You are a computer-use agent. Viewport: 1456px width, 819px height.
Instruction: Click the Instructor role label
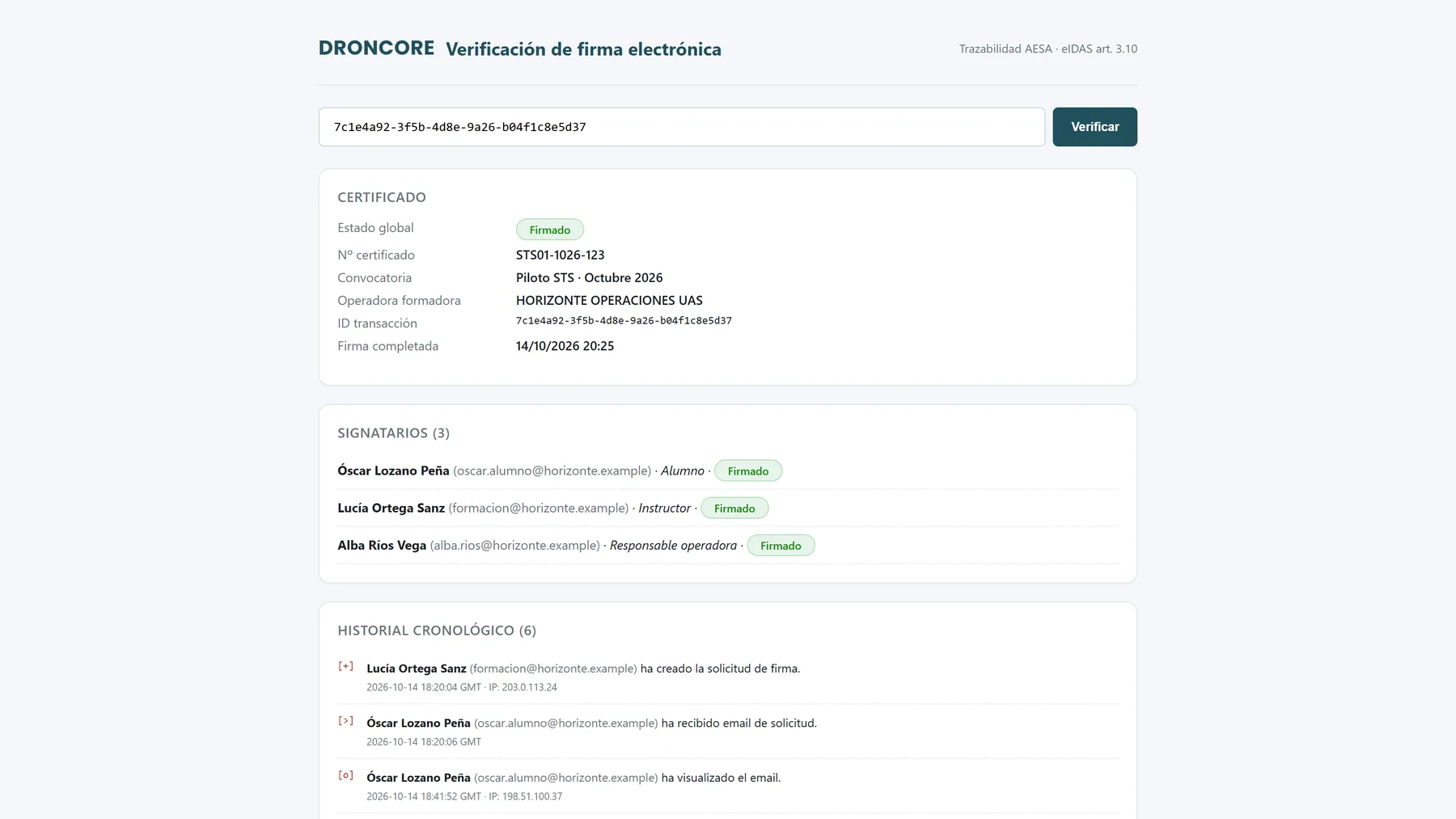tap(664, 508)
